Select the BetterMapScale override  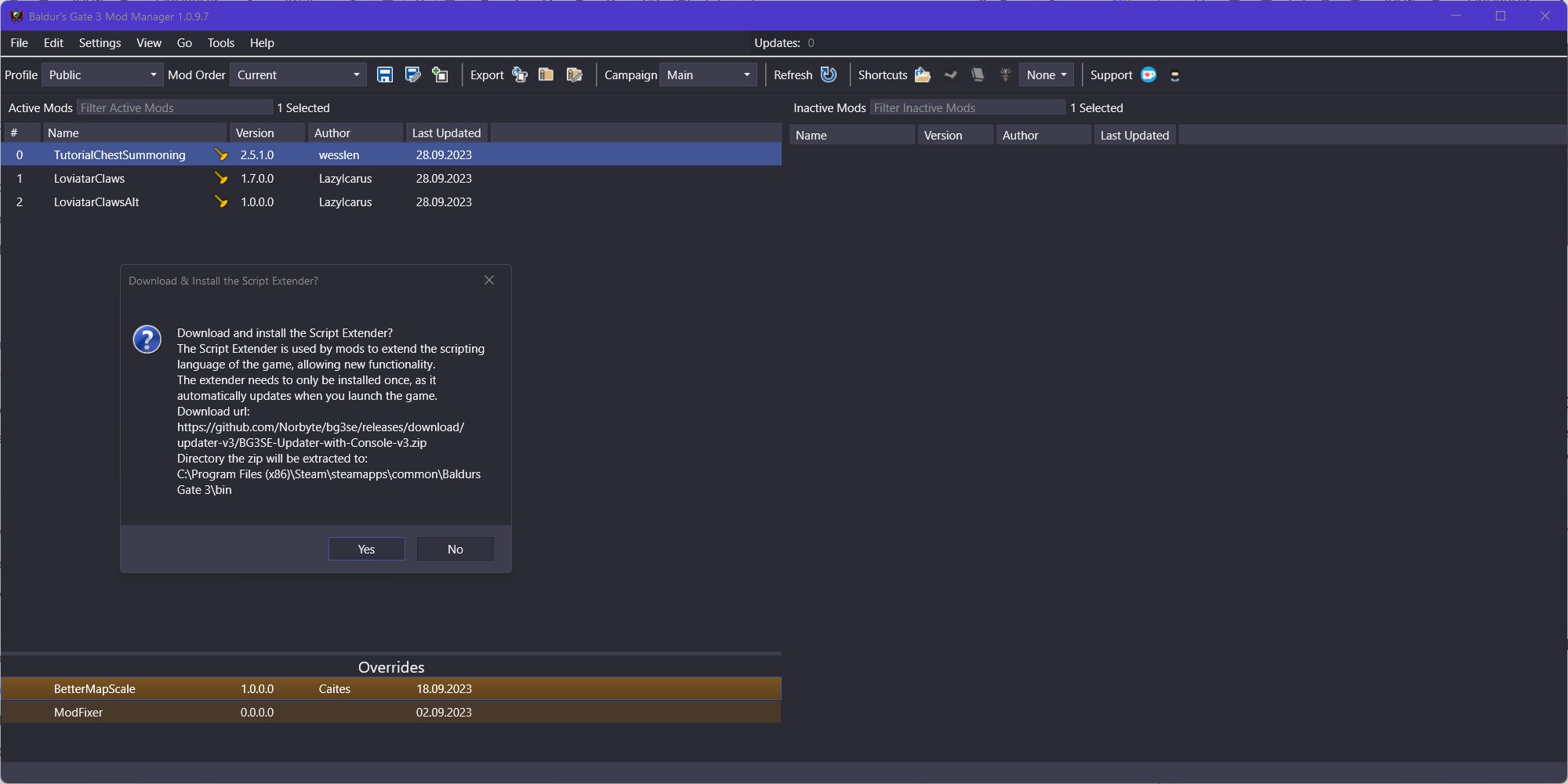tap(391, 688)
